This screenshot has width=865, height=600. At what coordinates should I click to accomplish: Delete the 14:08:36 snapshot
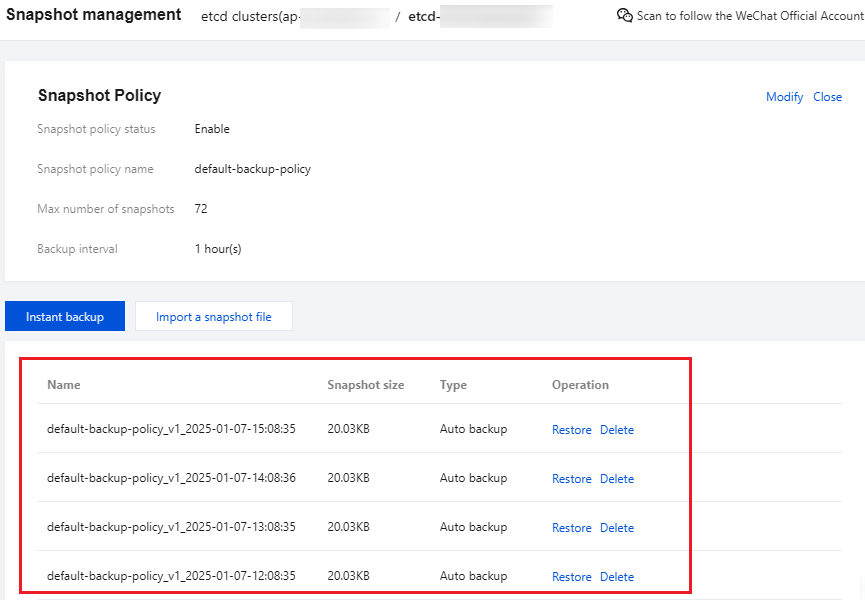616,479
